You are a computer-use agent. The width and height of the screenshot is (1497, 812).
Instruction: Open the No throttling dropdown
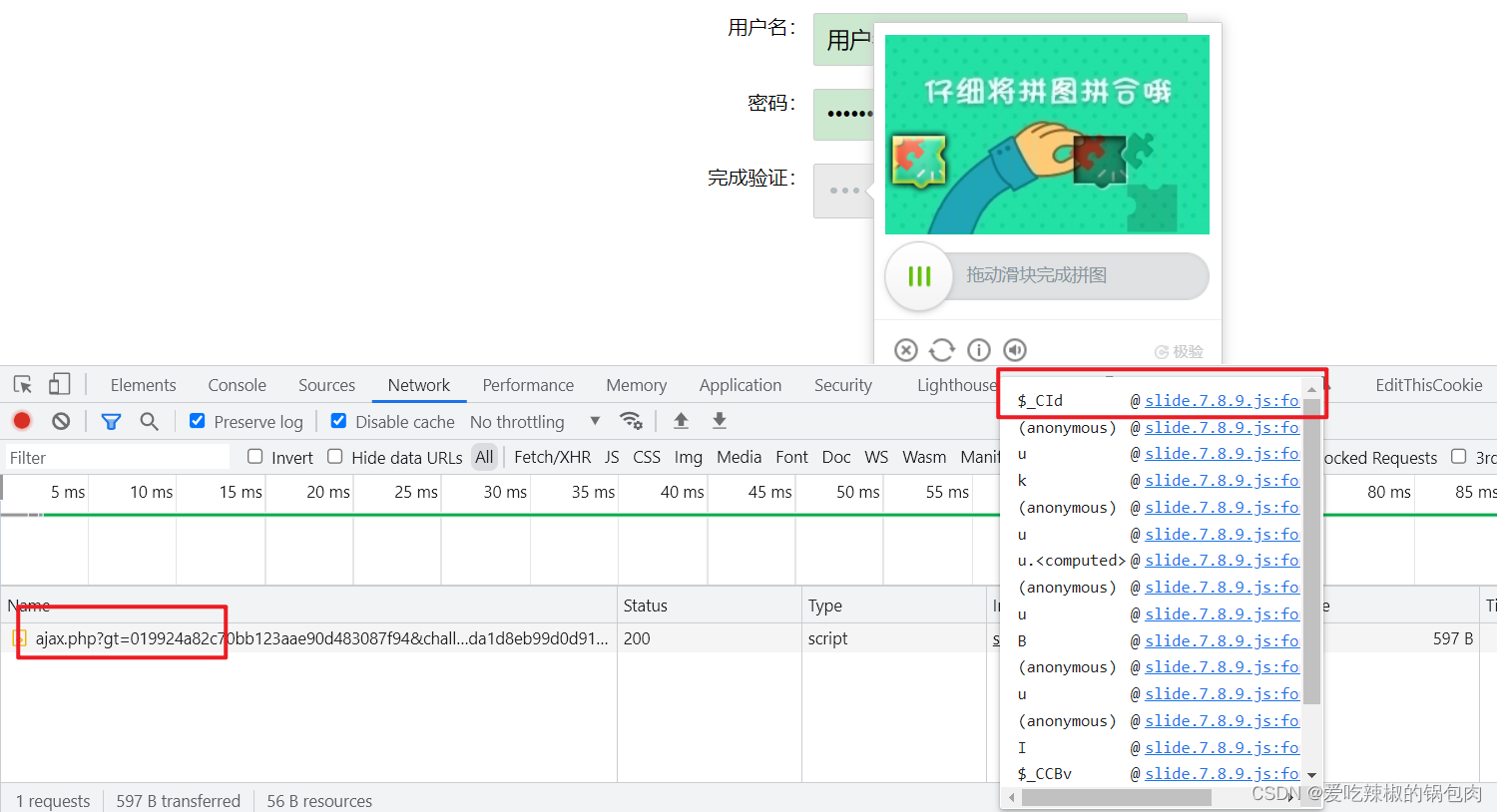[534, 422]
